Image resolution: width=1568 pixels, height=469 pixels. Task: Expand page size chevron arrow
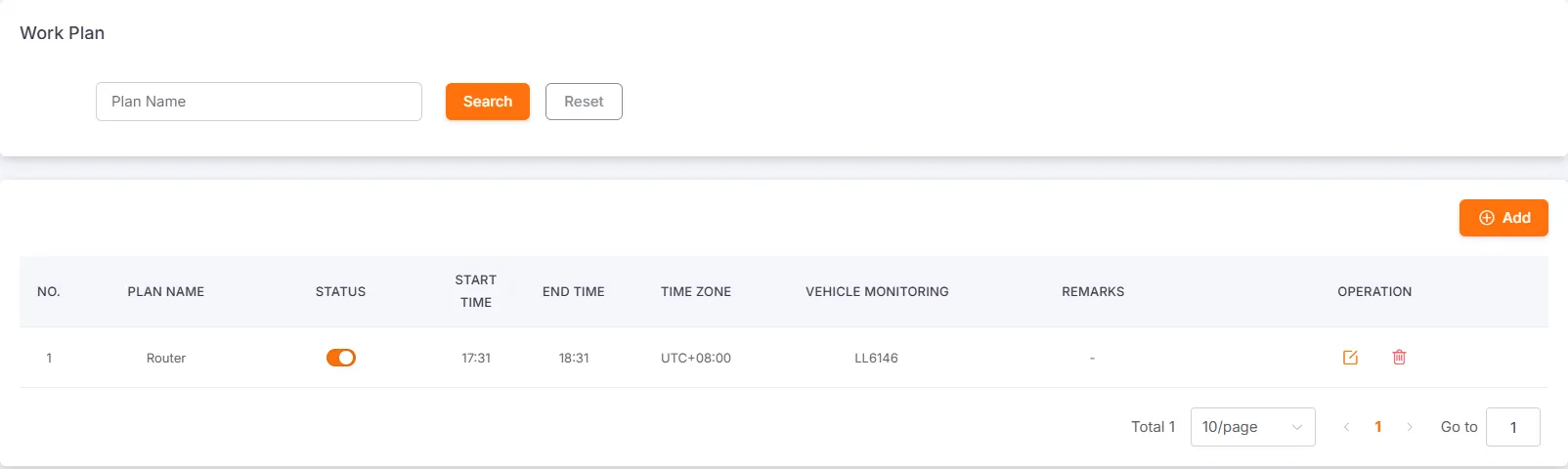(x=1297, y=427)
